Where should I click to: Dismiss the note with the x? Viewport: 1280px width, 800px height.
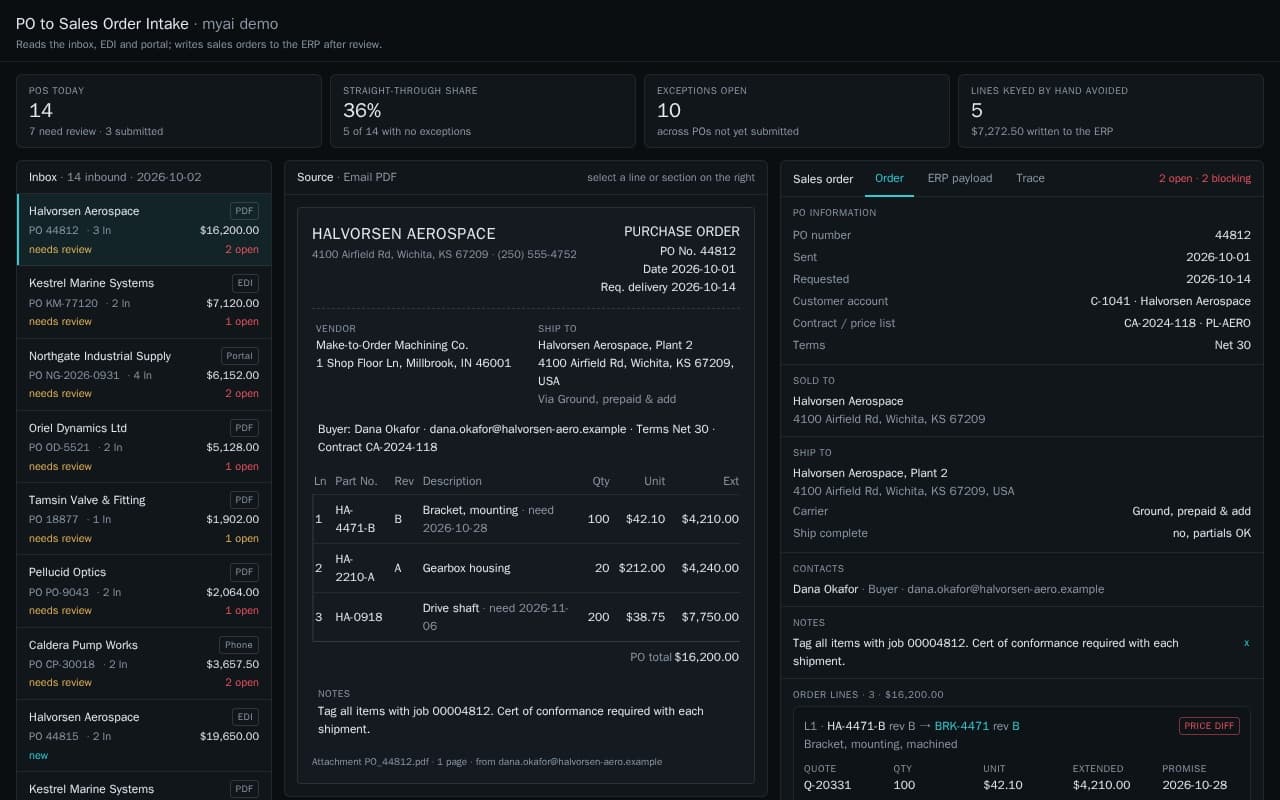tap(1246, 643)
